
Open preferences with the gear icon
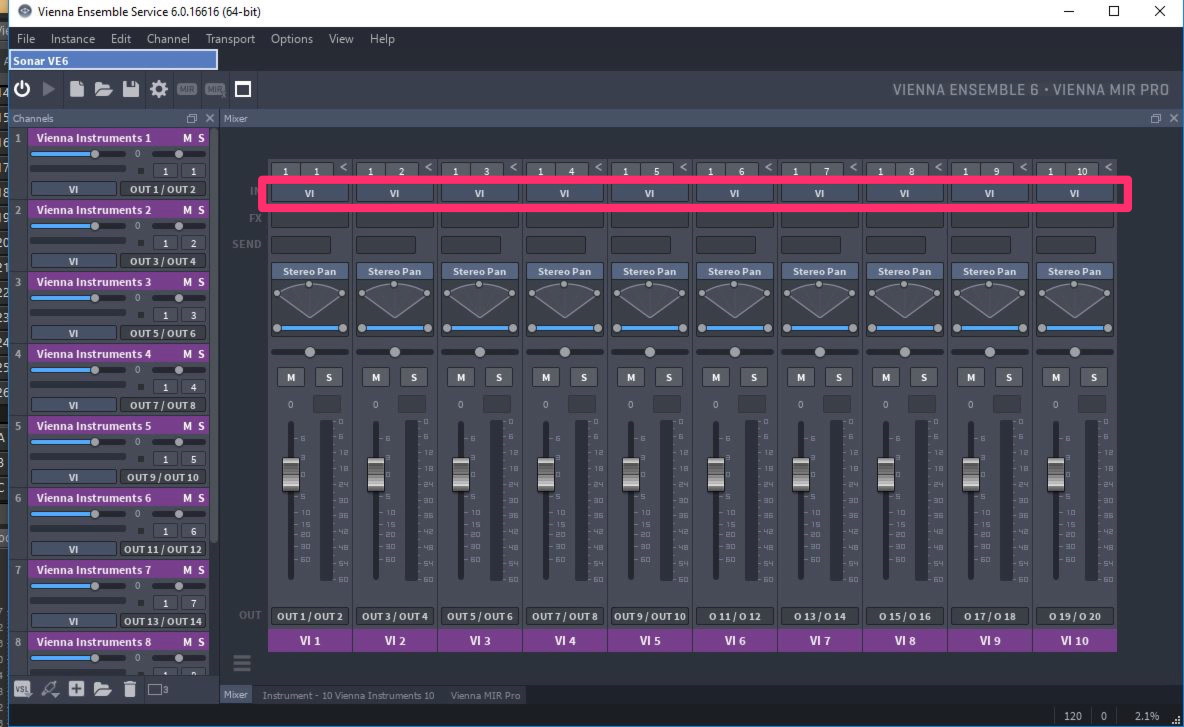click(x=159, y=89)
